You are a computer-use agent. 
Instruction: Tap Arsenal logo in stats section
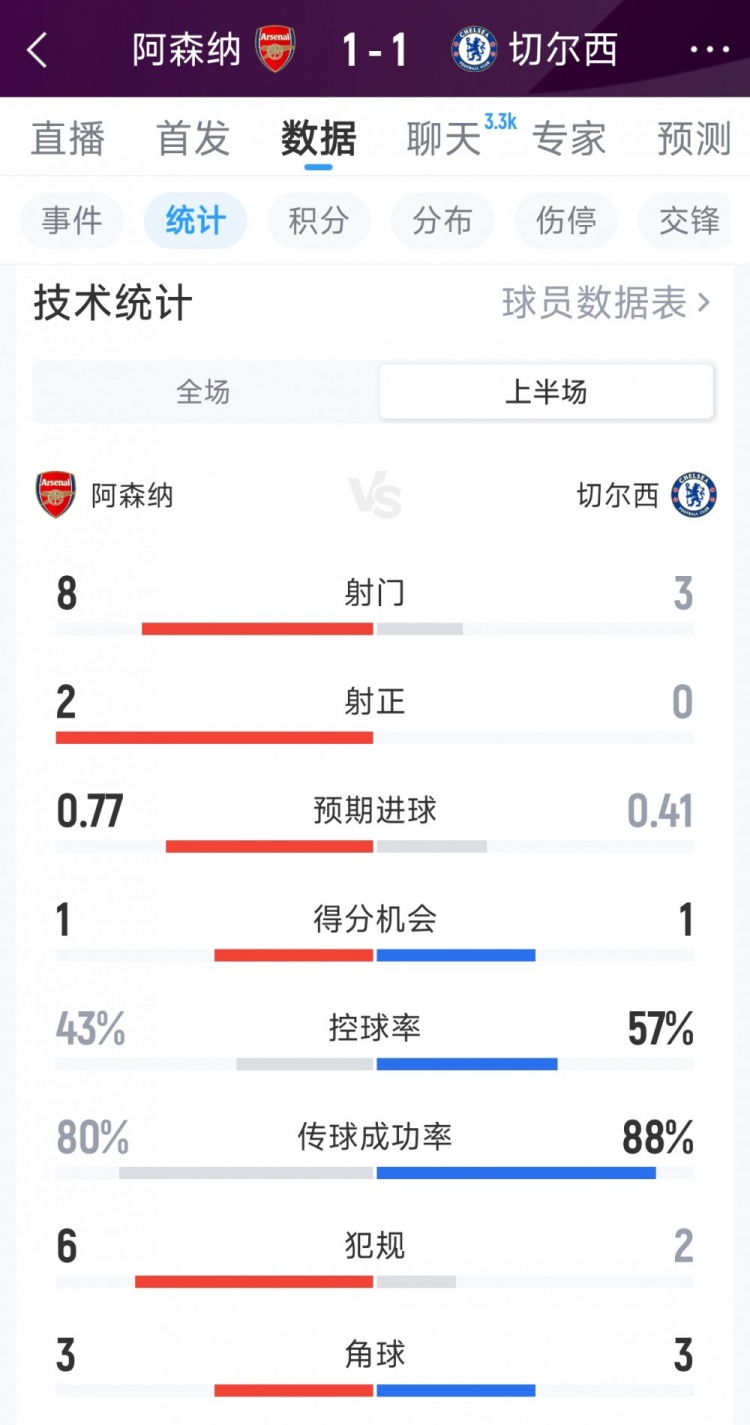[x=56, y=495]
